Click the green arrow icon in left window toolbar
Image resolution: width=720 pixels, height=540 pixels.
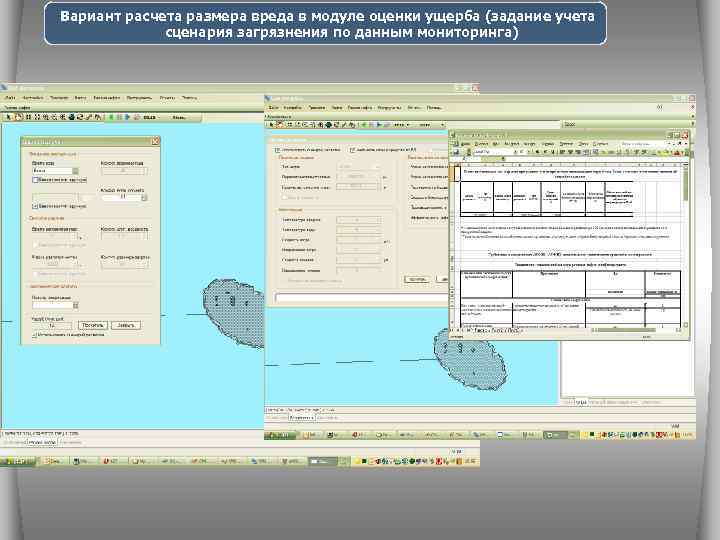click(111, 117)
